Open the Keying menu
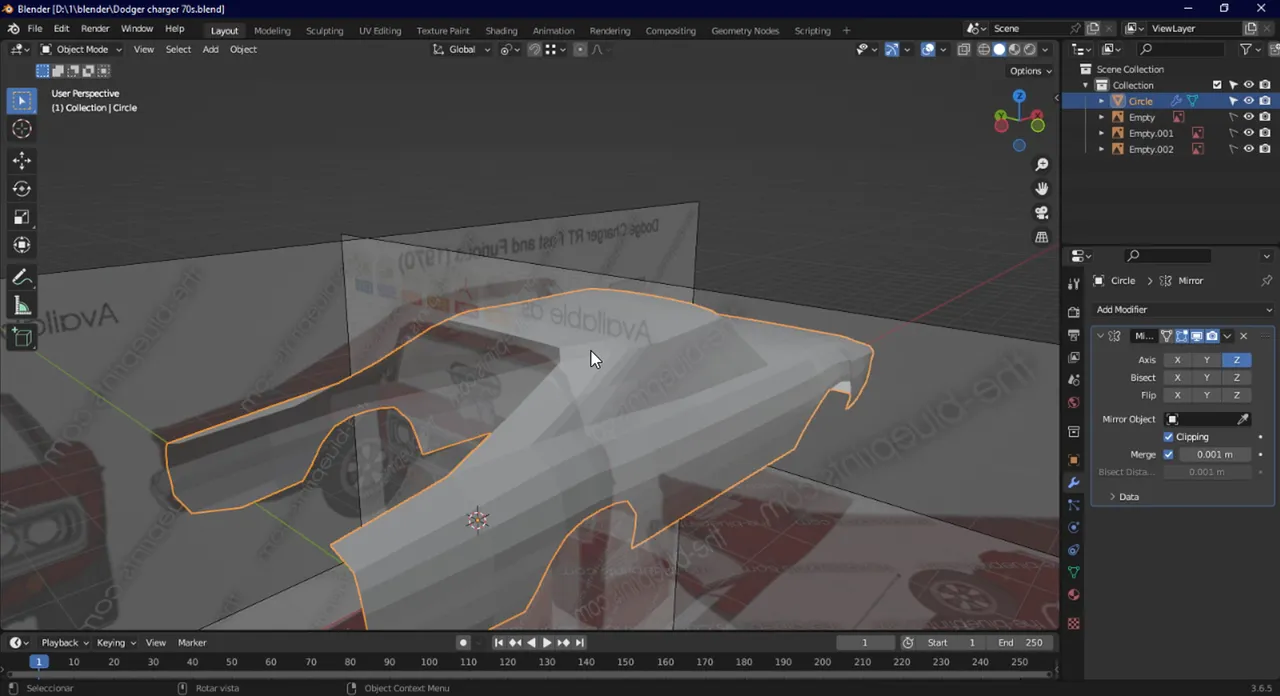The image size is (1280, 696). point(114,642)
